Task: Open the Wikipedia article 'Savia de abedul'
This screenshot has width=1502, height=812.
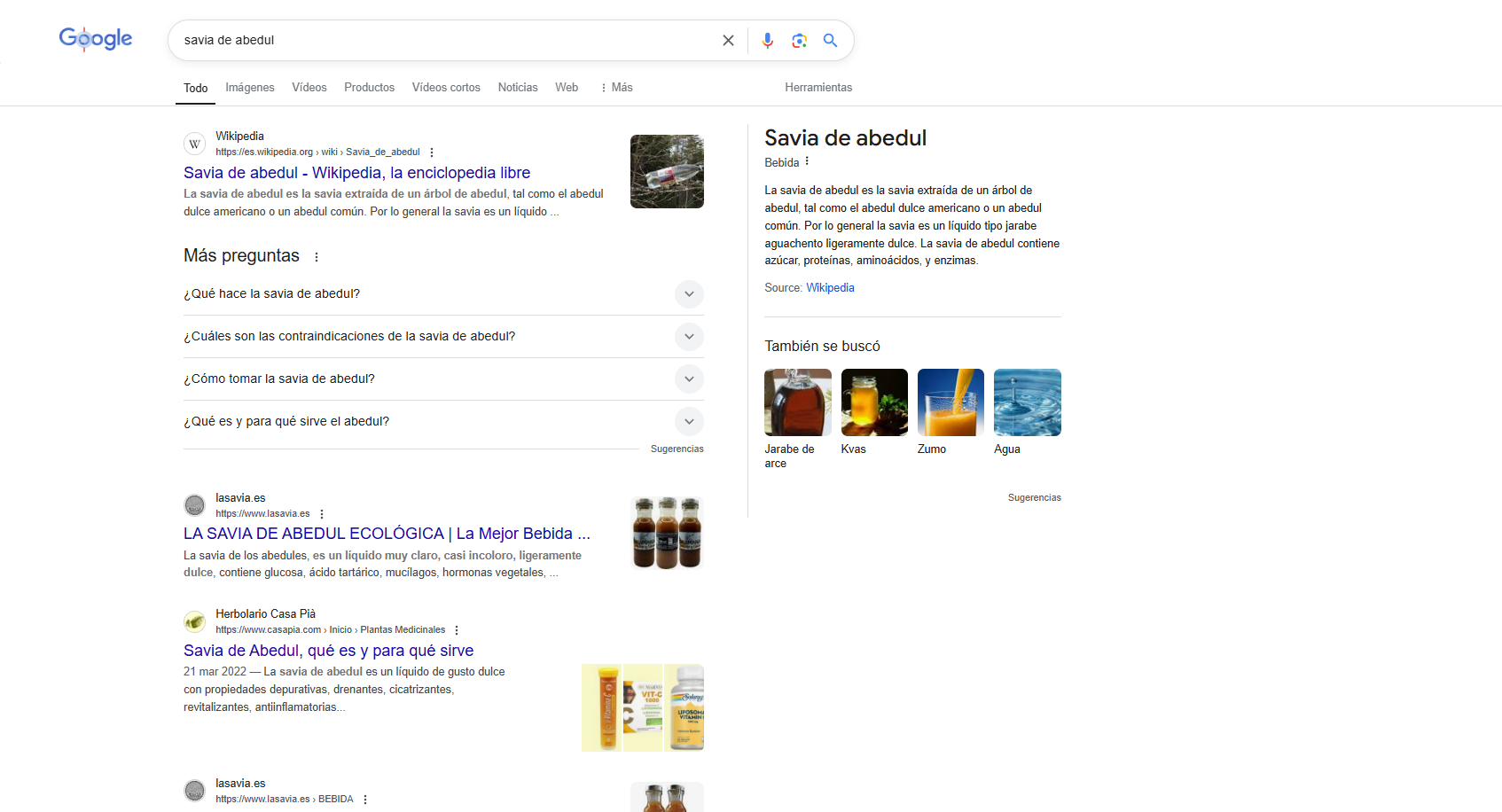Action: [356, 172]
